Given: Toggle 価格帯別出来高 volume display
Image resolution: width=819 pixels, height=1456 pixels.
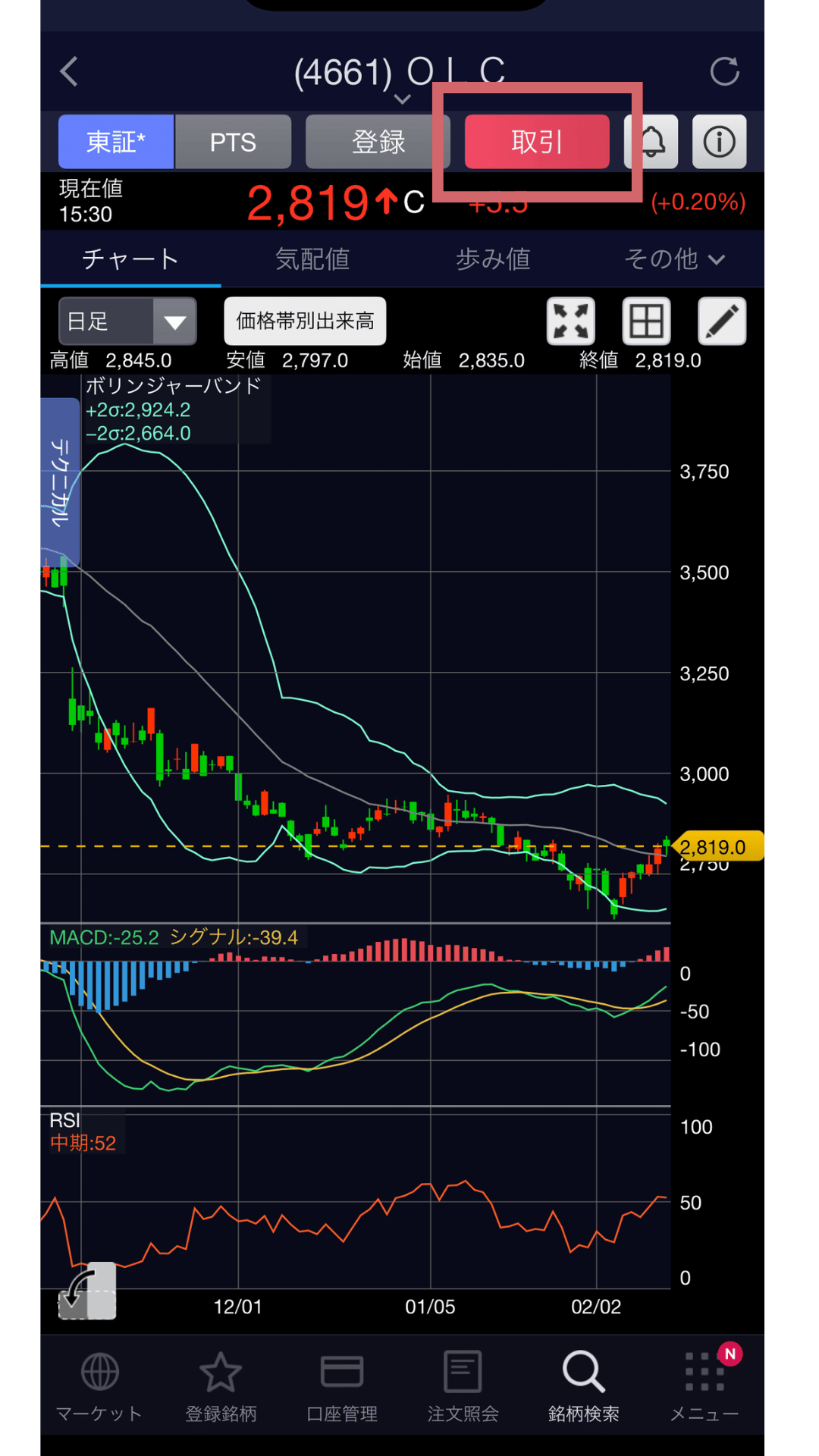Looking at the screenshot, I should [305, 322].
